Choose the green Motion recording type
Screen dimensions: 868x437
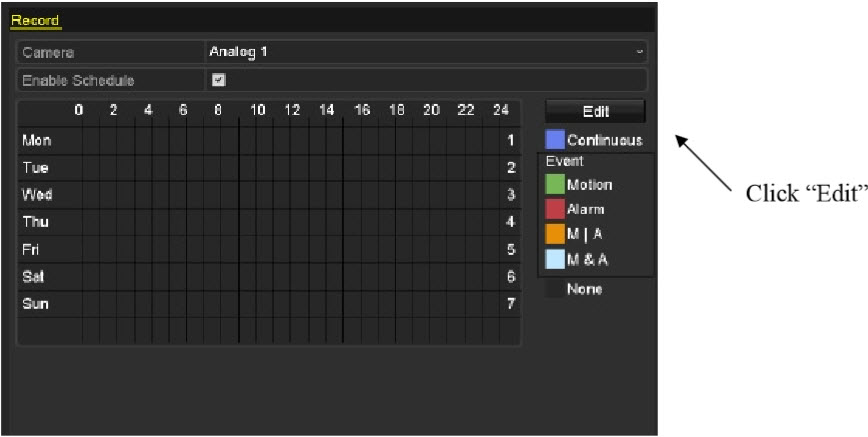coord(555,184)
